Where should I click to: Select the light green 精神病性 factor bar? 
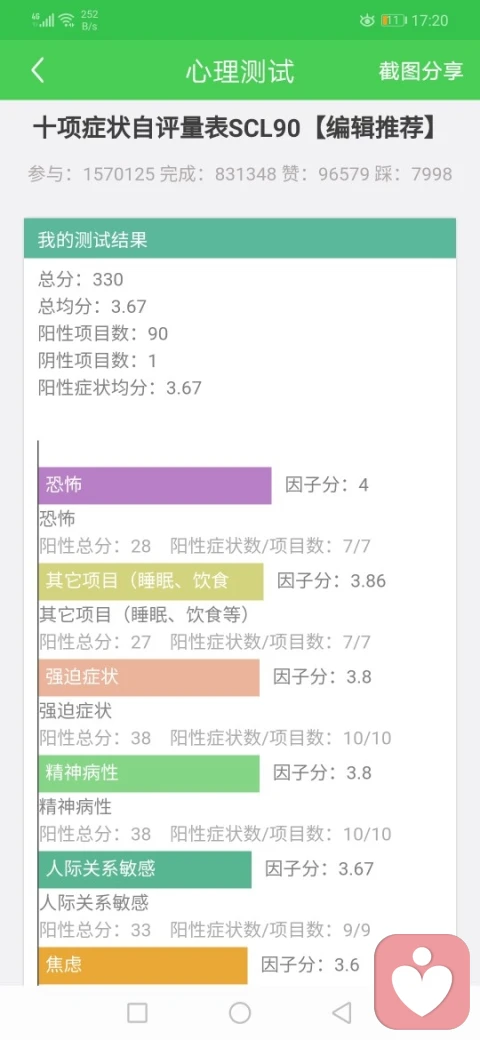pos(149,773)
